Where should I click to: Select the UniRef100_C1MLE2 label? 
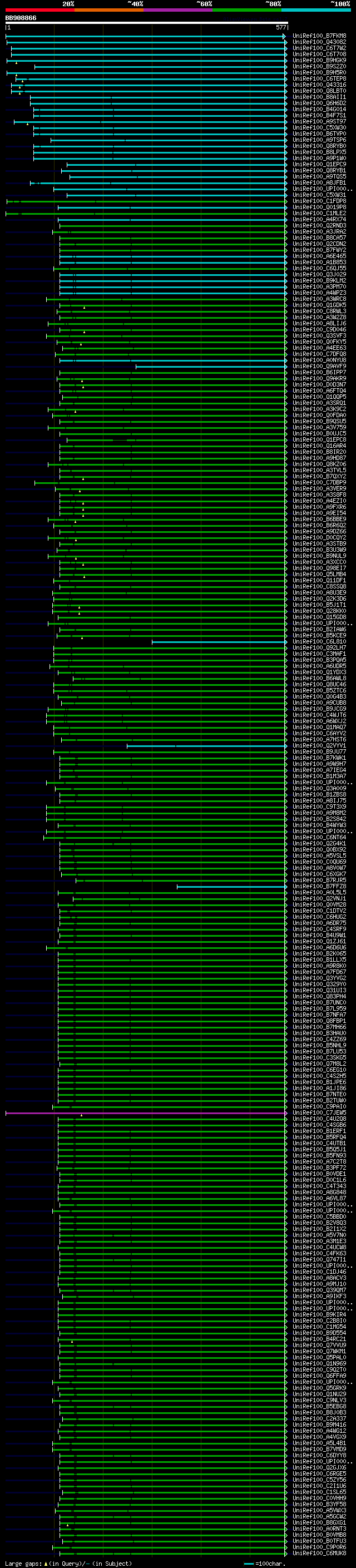[x=319, y=214]
